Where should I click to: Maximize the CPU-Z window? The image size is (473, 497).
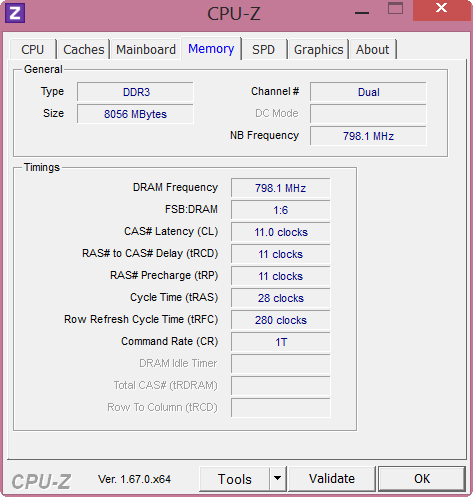(x=396, y=9)
